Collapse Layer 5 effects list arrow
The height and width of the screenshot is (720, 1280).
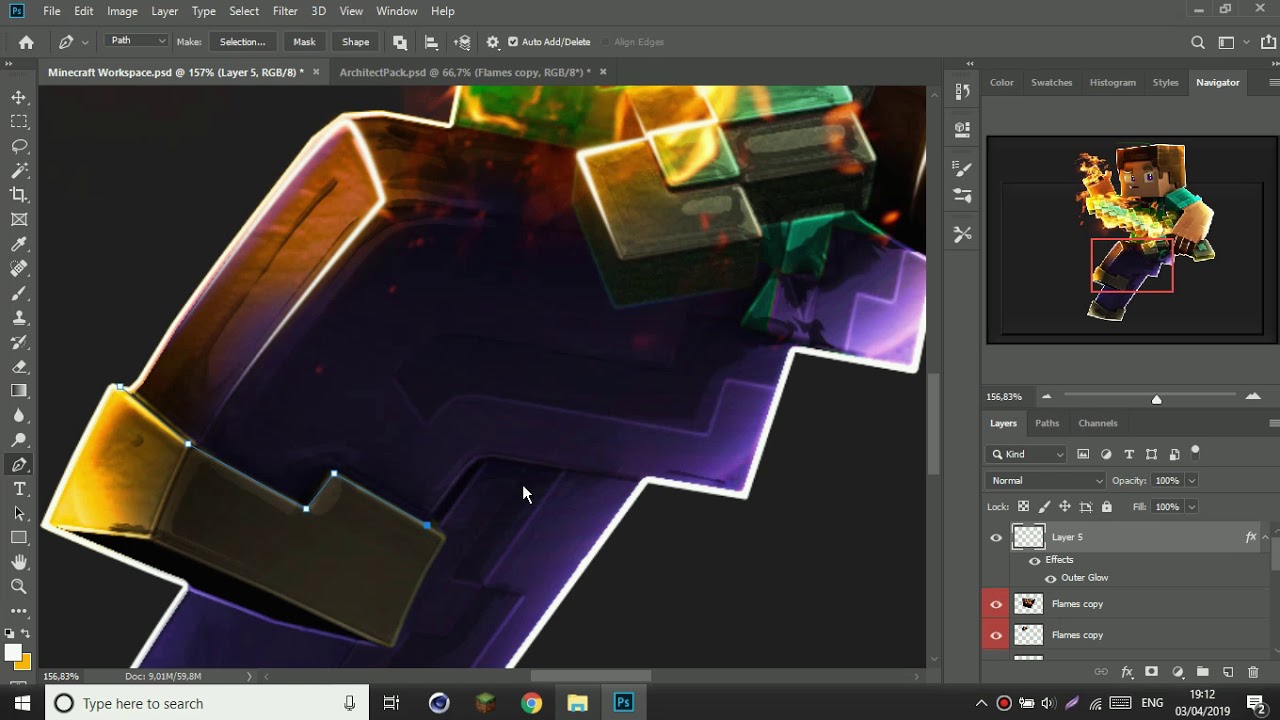pos(1266,537)
